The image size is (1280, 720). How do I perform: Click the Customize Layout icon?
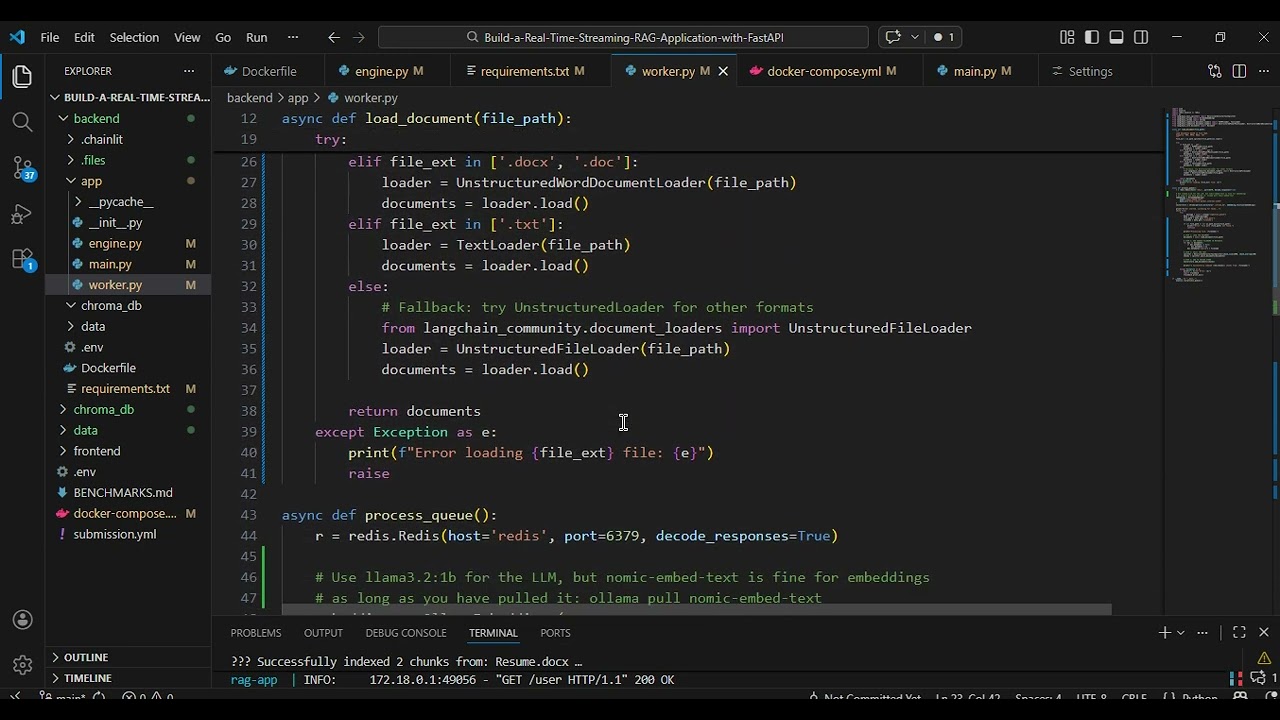[1067, 37]
